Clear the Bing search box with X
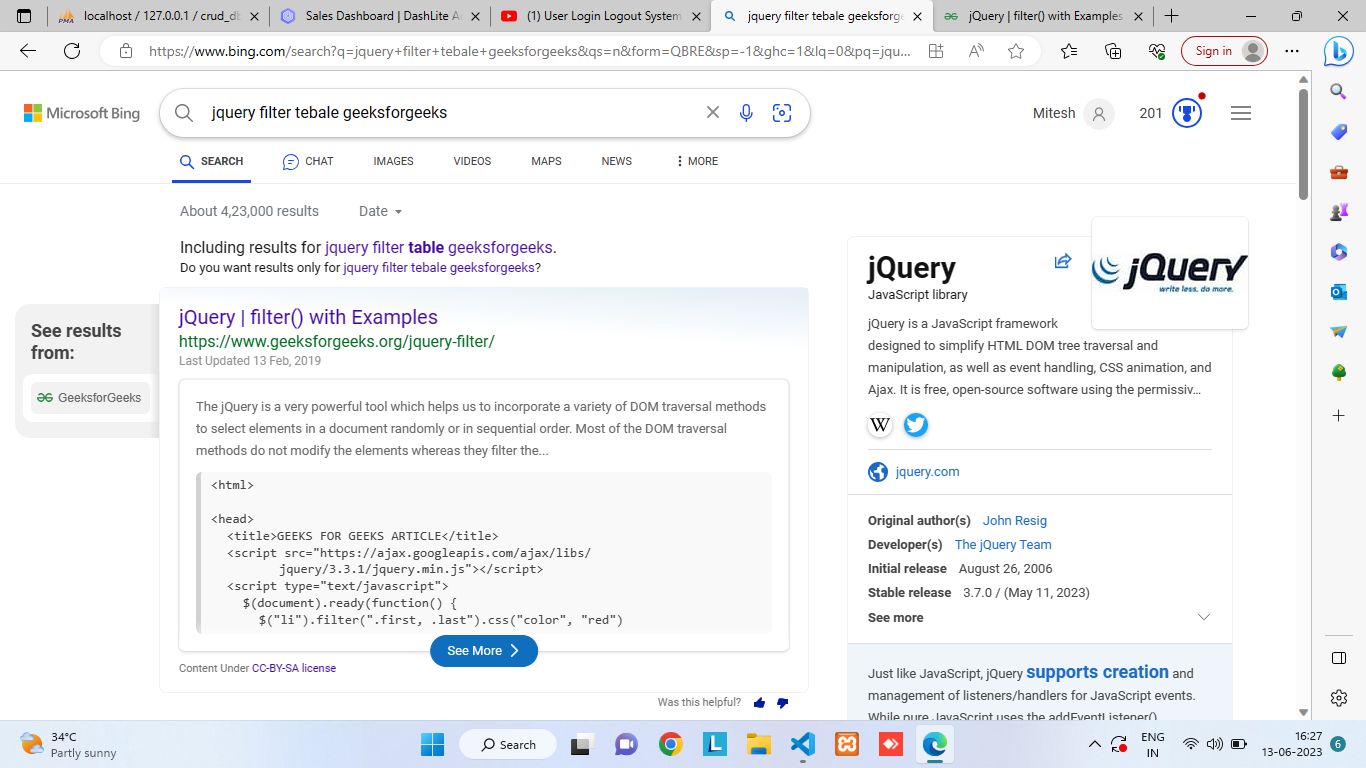The width and height of the screenshot is (1366, 768). pos(713,113)
